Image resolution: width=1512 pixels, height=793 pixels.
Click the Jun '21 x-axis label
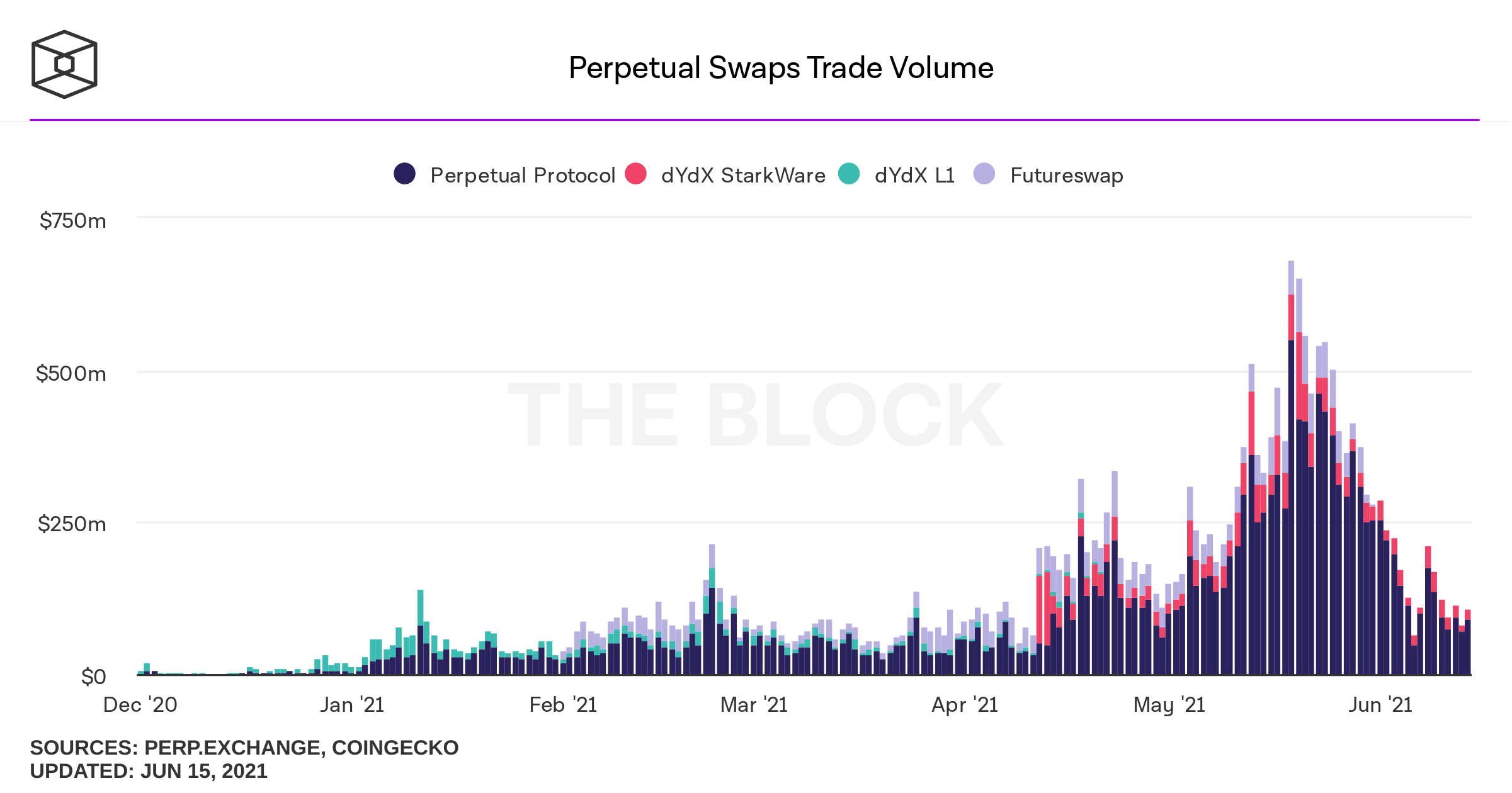1380,705
